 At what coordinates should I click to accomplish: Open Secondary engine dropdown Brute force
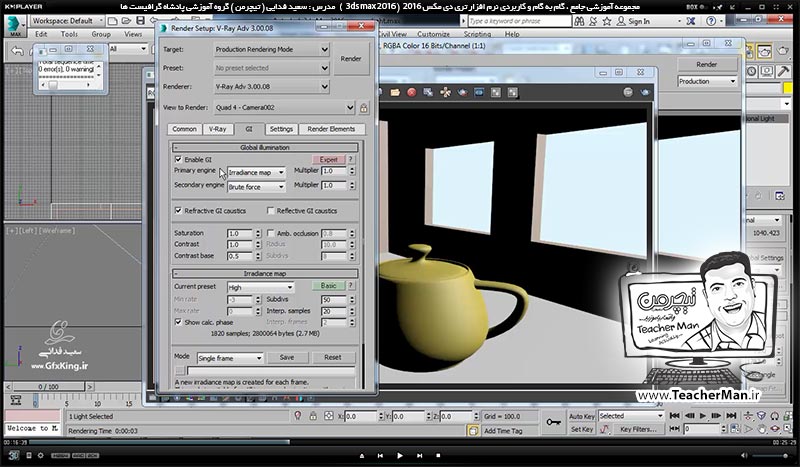tap(256, 187)
